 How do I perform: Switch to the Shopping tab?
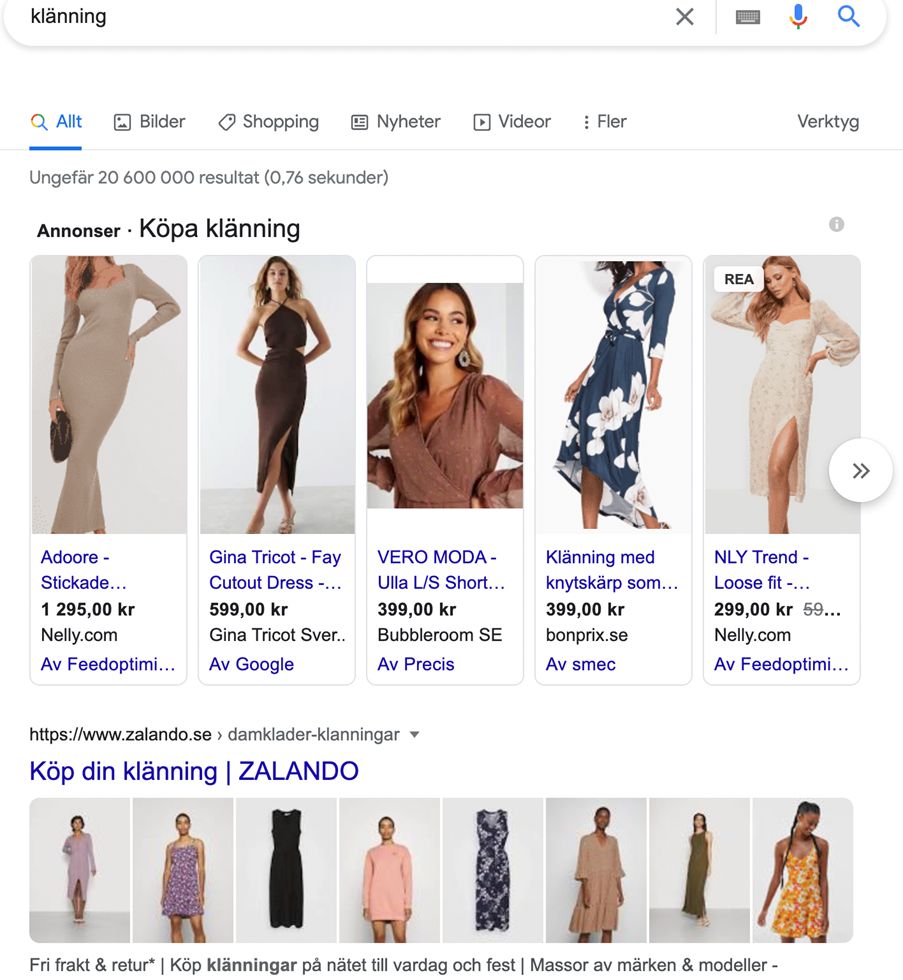pos(268,122)
